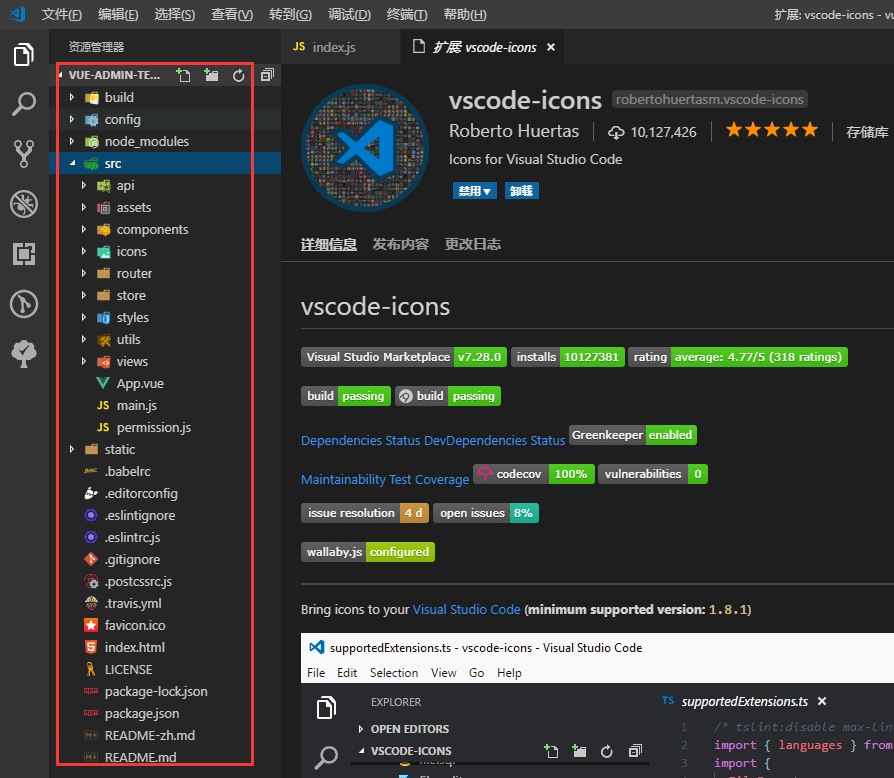This screenshot has width=894, height=778.
Task: Open the Source Control view
Action: 23,153
